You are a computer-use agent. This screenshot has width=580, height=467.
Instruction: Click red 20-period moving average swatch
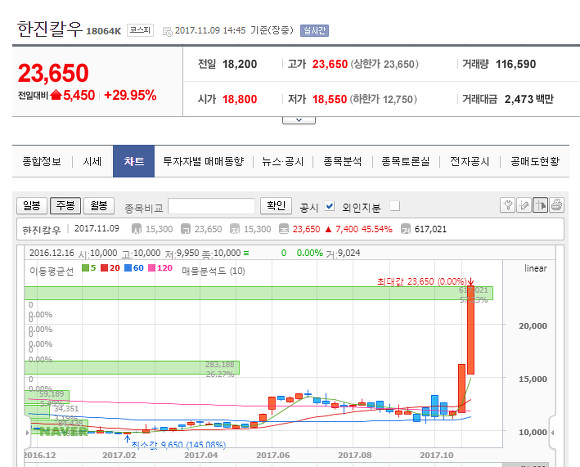[x=104, y=268]
